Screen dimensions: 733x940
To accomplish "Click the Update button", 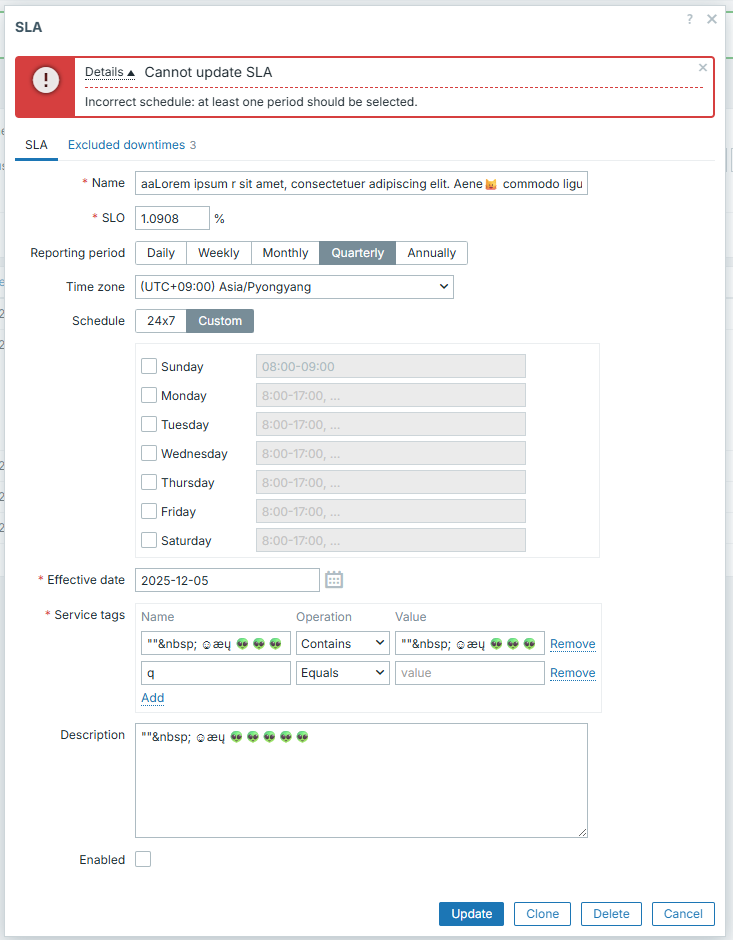I will [471, 914].
